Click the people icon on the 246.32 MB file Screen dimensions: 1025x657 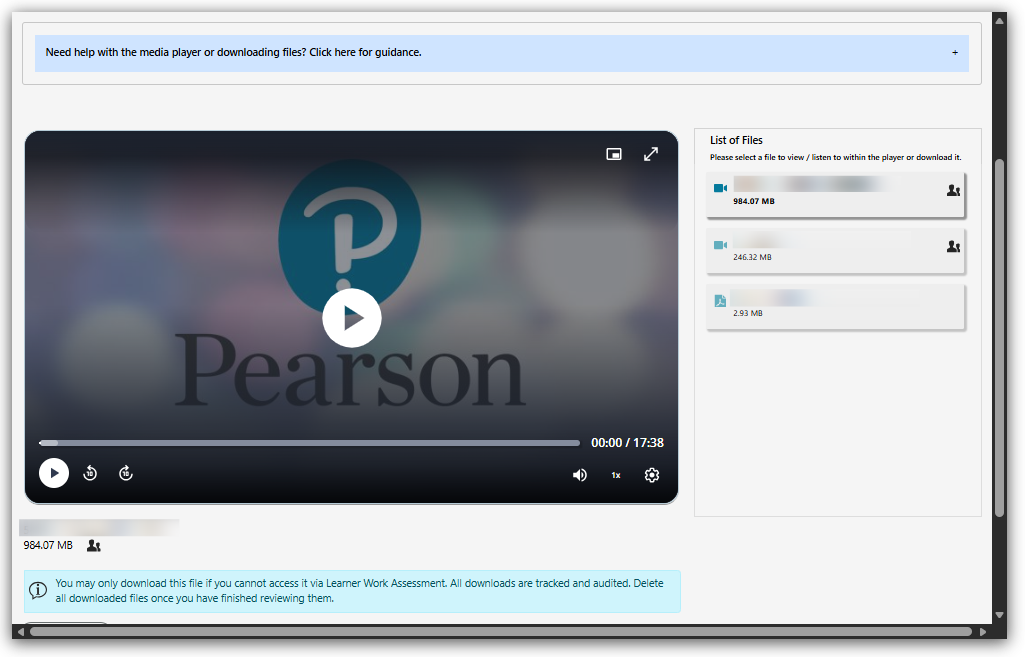[x=953, y=246]
